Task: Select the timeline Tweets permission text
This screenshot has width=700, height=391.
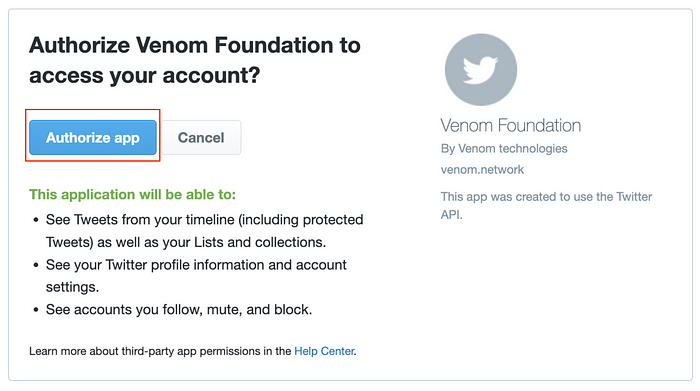Action: click(204, 231)
